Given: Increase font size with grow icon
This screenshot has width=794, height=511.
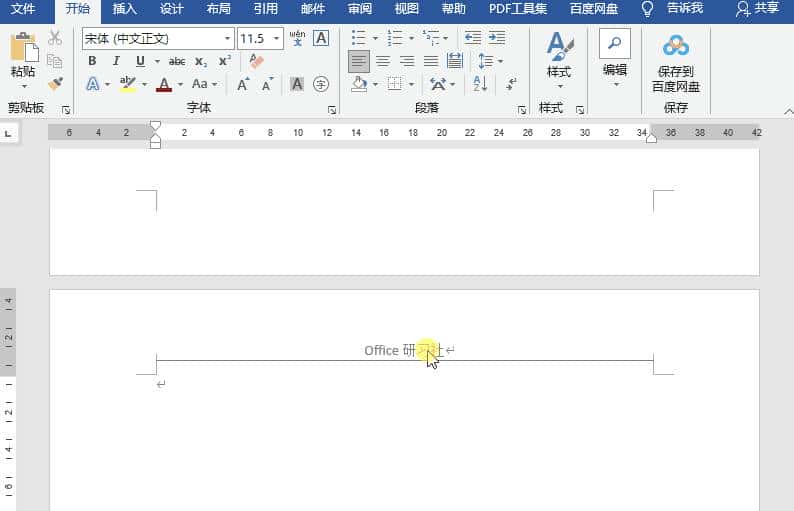Looking at the screenshot, I should coord(243,84).
